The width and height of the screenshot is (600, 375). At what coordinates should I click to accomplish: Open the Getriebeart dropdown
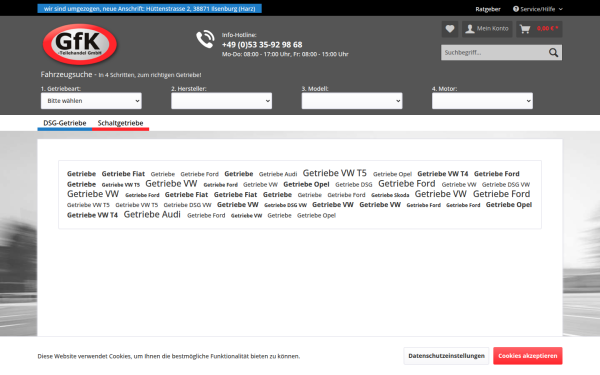point(91,101)
